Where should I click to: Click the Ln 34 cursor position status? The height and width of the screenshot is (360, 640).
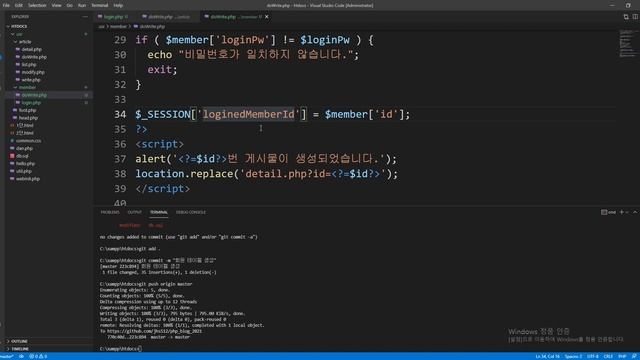[x=547, y=356]
